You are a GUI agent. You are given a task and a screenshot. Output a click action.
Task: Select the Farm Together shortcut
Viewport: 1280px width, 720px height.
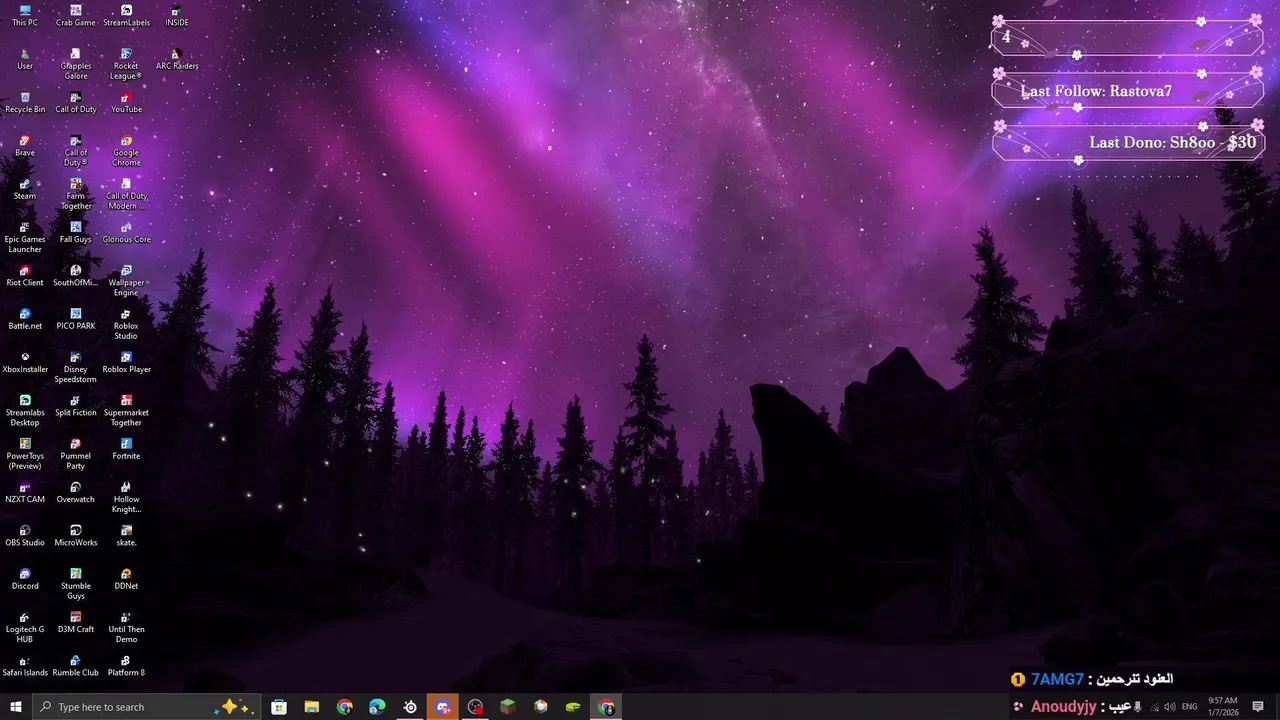point(76,194)
